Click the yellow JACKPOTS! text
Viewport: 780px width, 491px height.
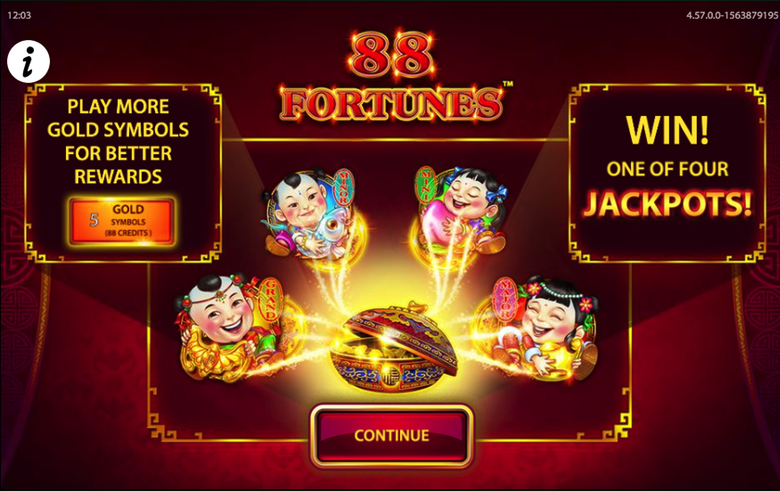pyautogui.click(x=667, y=203)
